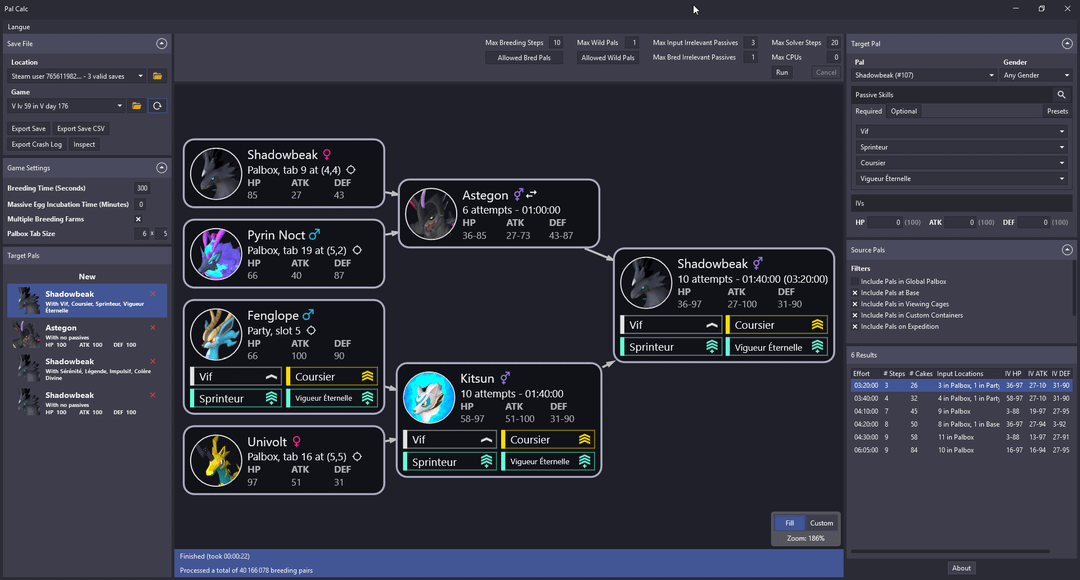
Task: Click the reload save game icon
Action: point(157,106)
